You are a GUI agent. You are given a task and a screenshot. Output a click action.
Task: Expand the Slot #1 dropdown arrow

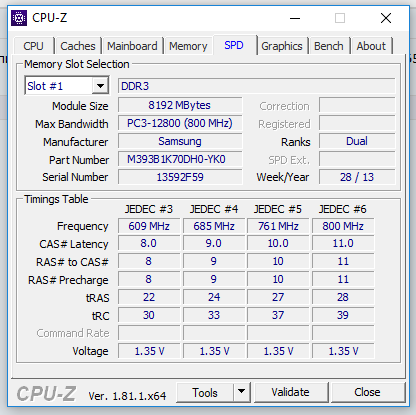point(100,86)
